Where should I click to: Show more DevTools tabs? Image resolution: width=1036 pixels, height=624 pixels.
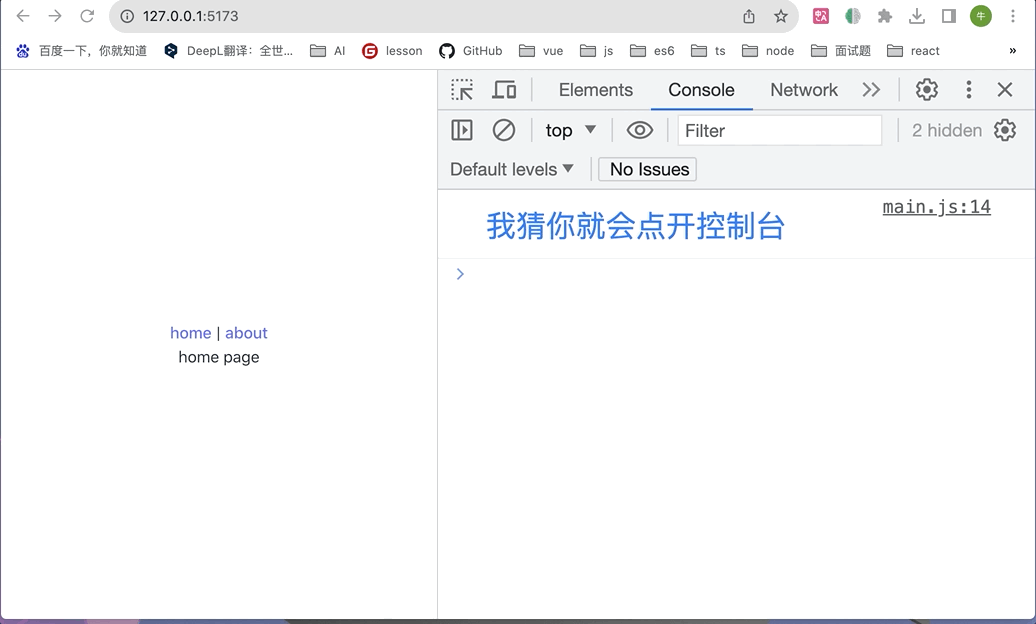click(871, 89)
